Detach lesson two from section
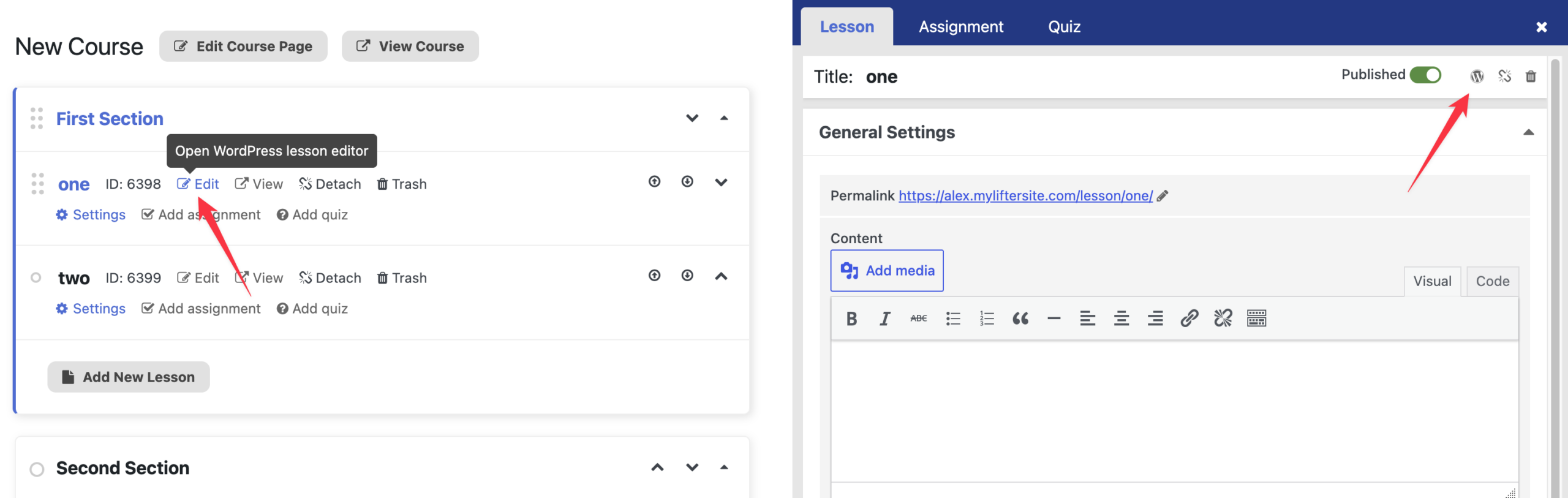Image resolution: width=1568 pixels, height=498 pixels. click(330, 278)
